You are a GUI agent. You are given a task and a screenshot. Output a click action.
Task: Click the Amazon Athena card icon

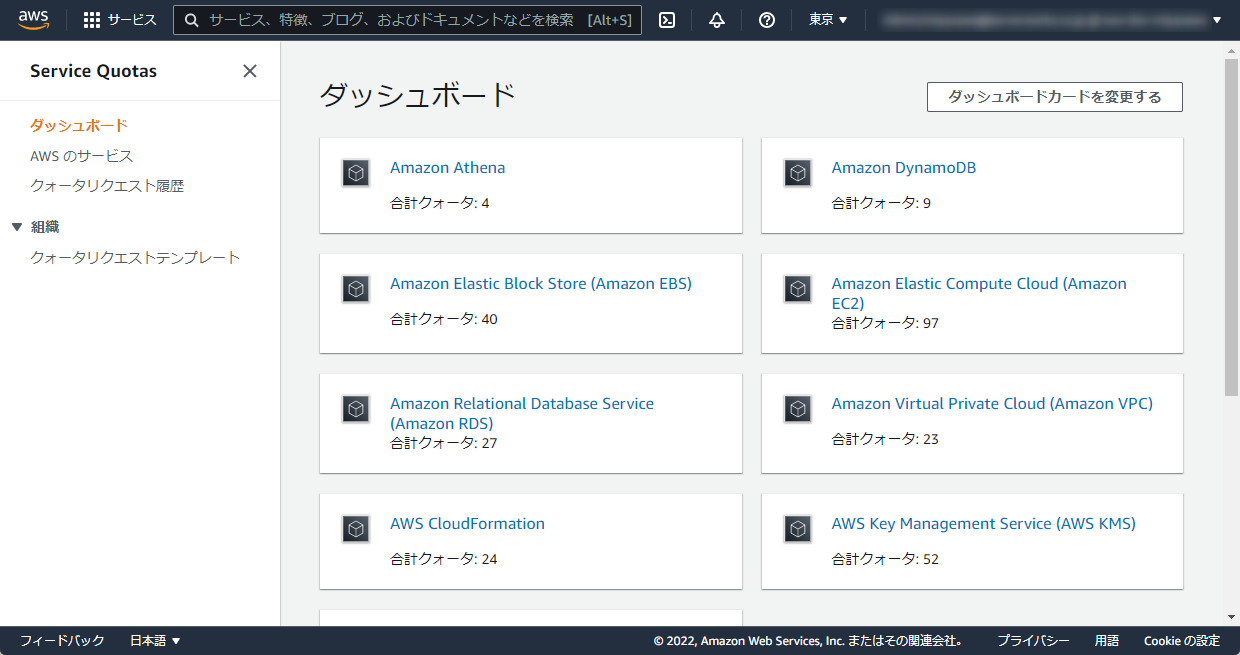pyautogui.click(x=356, y=173)
